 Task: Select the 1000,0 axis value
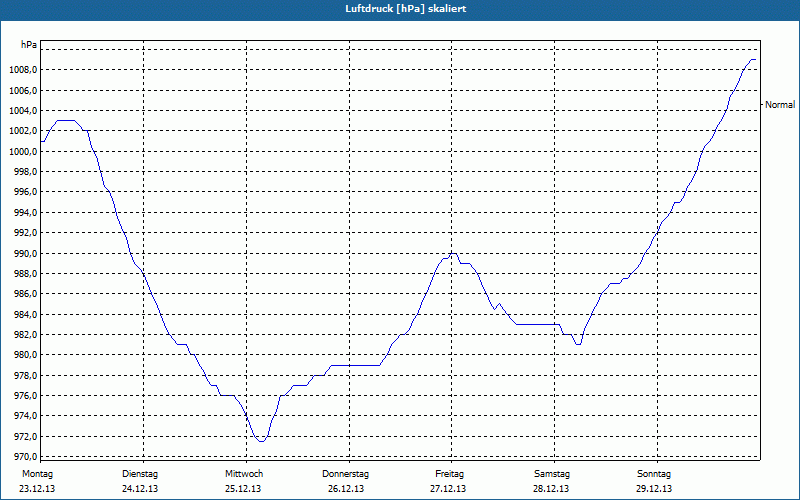coord(22,152)
